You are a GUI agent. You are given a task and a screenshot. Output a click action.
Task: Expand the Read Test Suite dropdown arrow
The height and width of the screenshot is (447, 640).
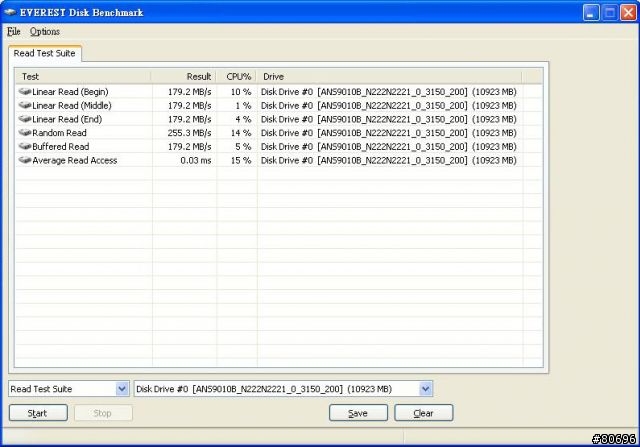122,389
